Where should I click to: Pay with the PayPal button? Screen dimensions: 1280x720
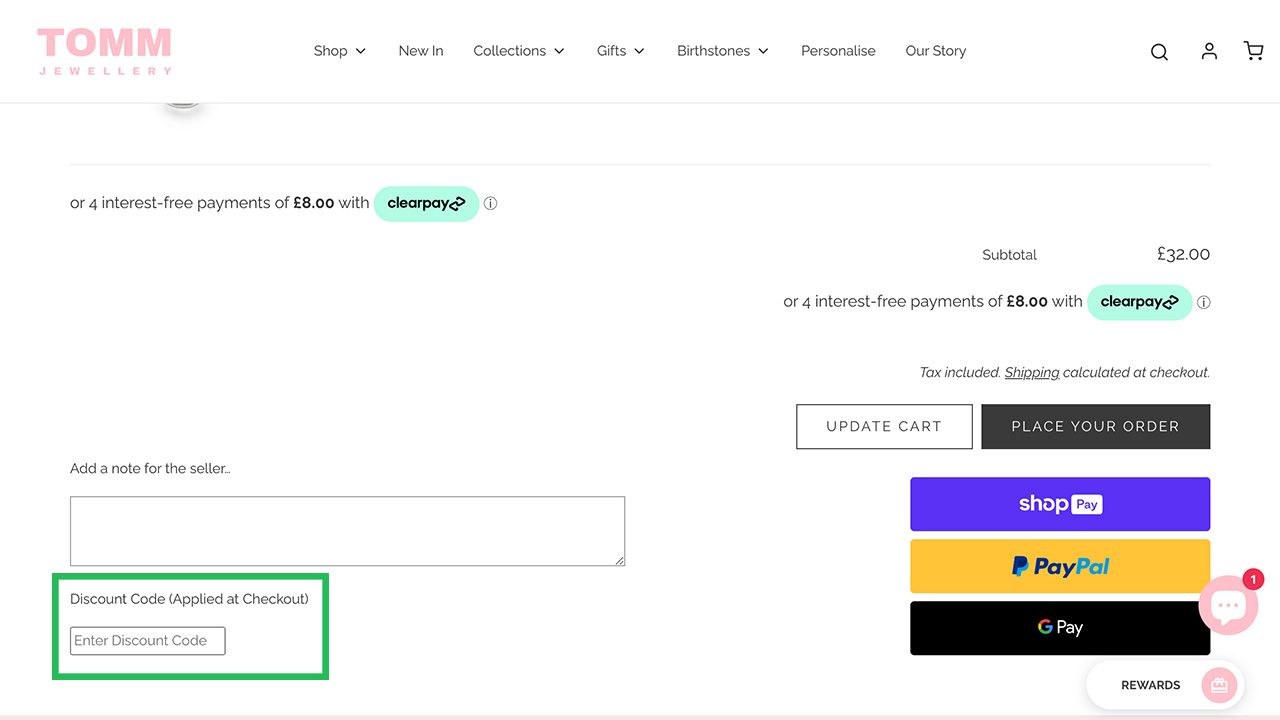point(1060,566)
